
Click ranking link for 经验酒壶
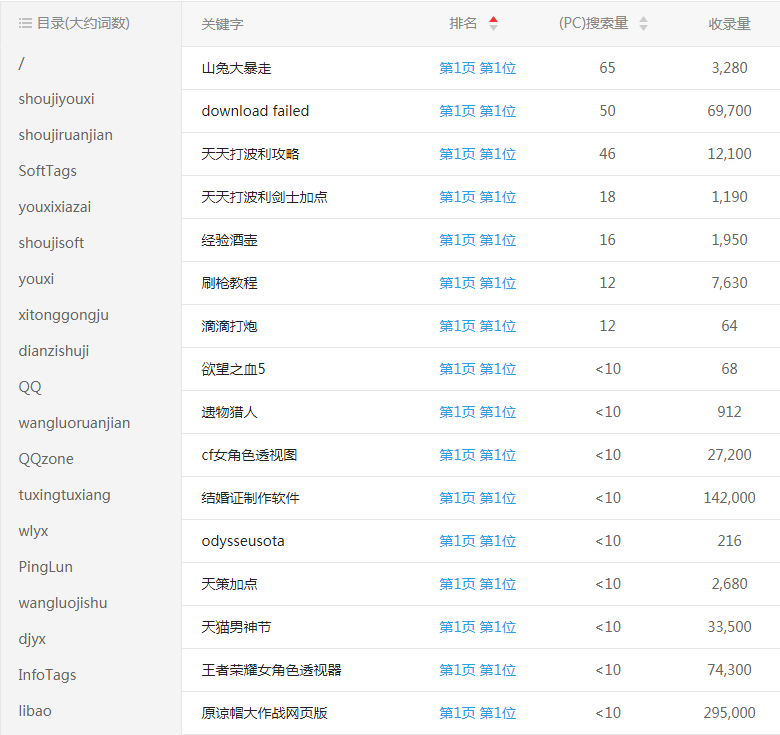click(x=477, y=240)
